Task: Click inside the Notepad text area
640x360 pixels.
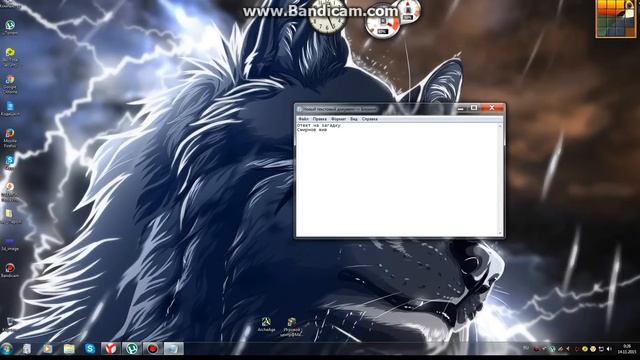Action: click(x=397, y=180)
